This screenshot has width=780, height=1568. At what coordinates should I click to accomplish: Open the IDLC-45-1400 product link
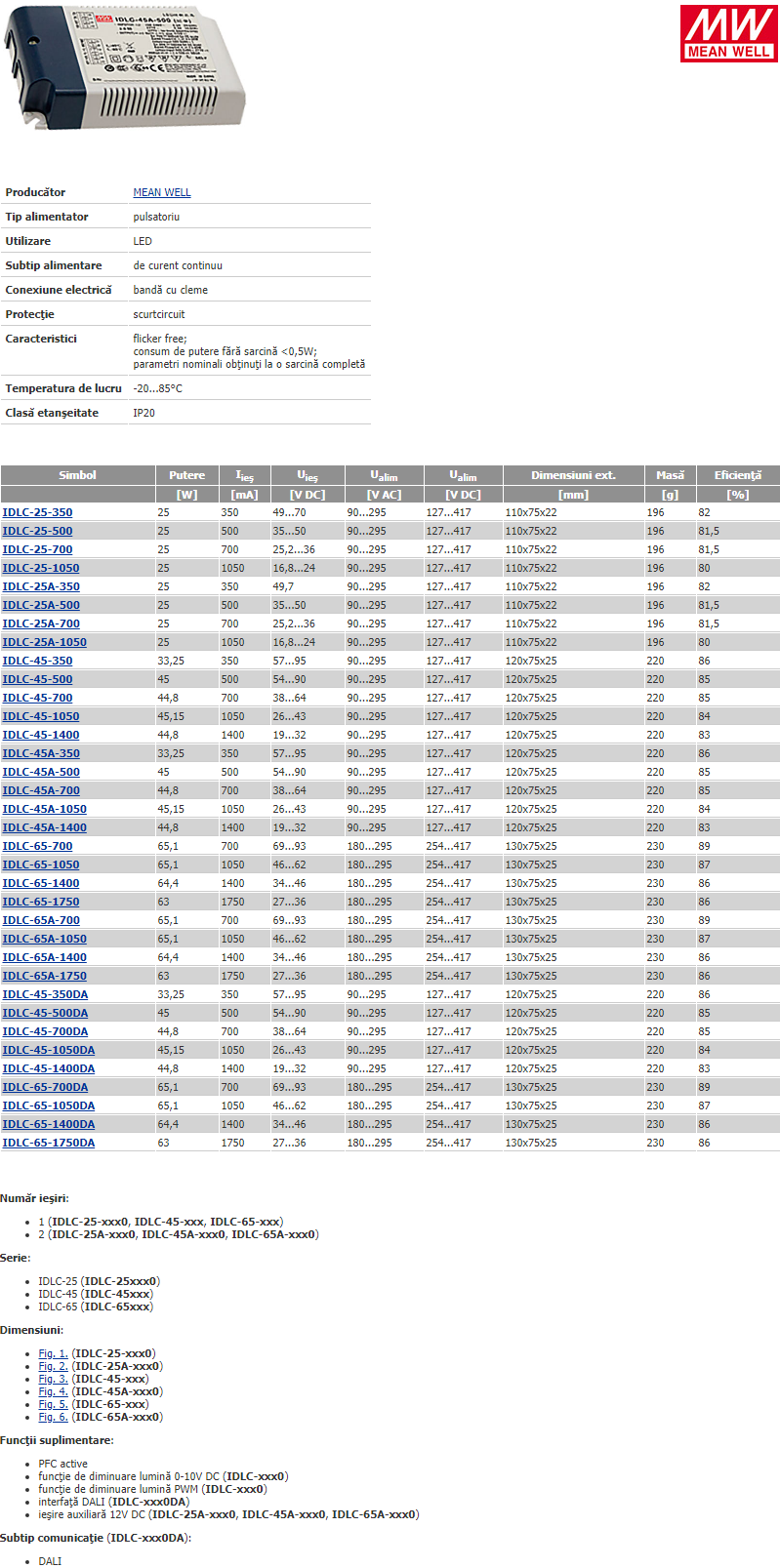[x=41, y=735]
